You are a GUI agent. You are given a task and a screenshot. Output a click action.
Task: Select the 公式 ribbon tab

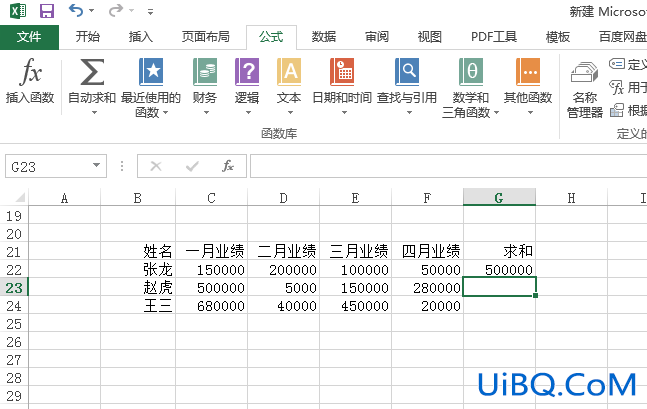[x=271, y=37]
